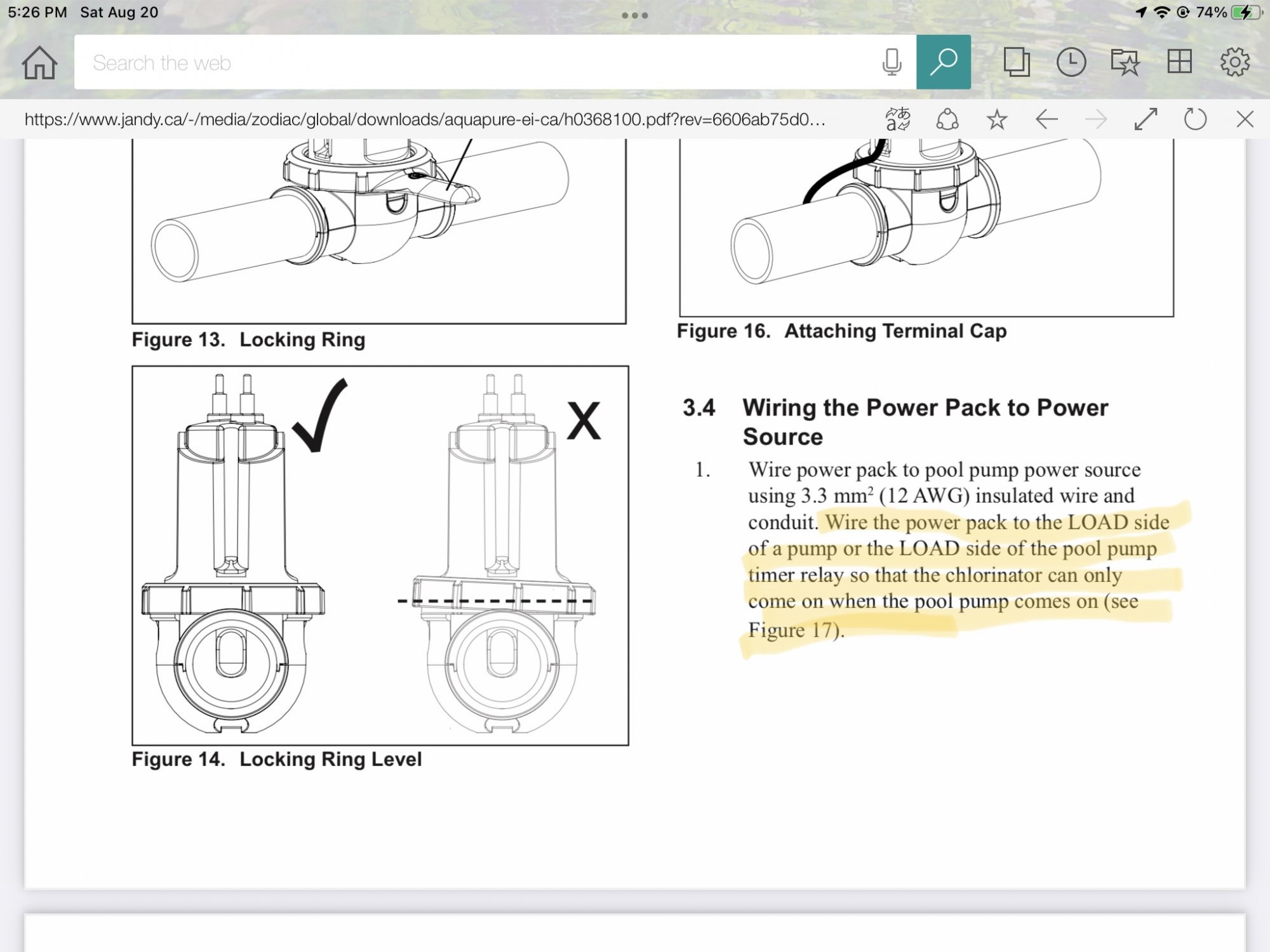Click the section number '3.4'
Viewport: 1270px width, 952px height.
point(699,407)
